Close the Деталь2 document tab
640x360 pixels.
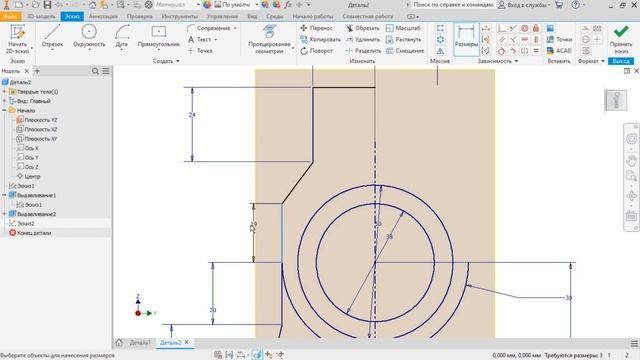click(187, 342)
